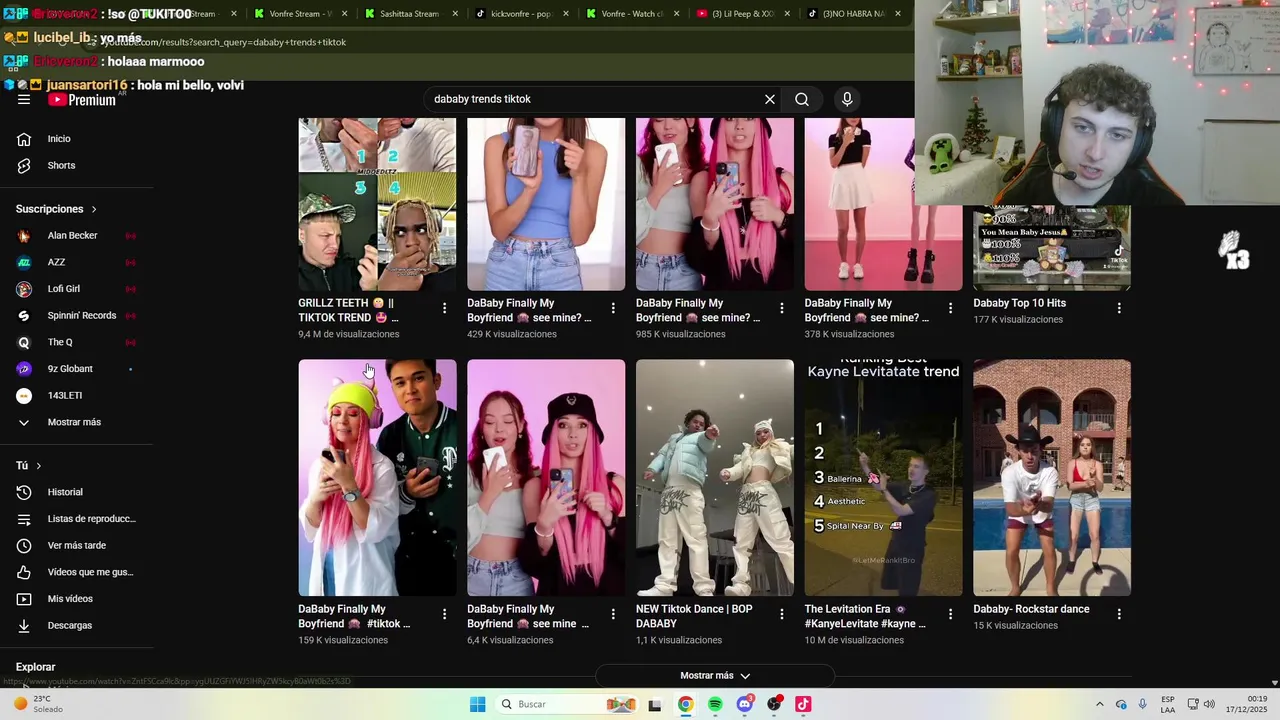
Task: Expand Mostrar más under subscriptions
Action: tap(76, 422)
